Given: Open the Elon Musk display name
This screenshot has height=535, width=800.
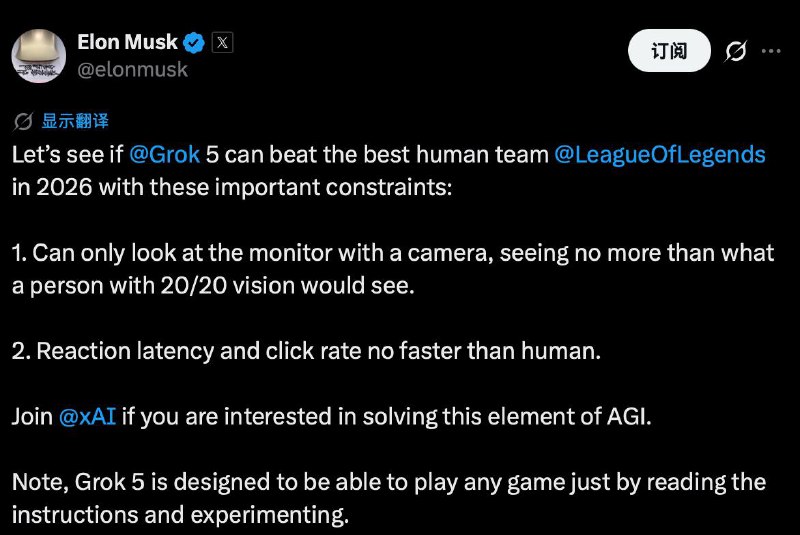Looking at the screenshot, I should [x=127, y=43].
